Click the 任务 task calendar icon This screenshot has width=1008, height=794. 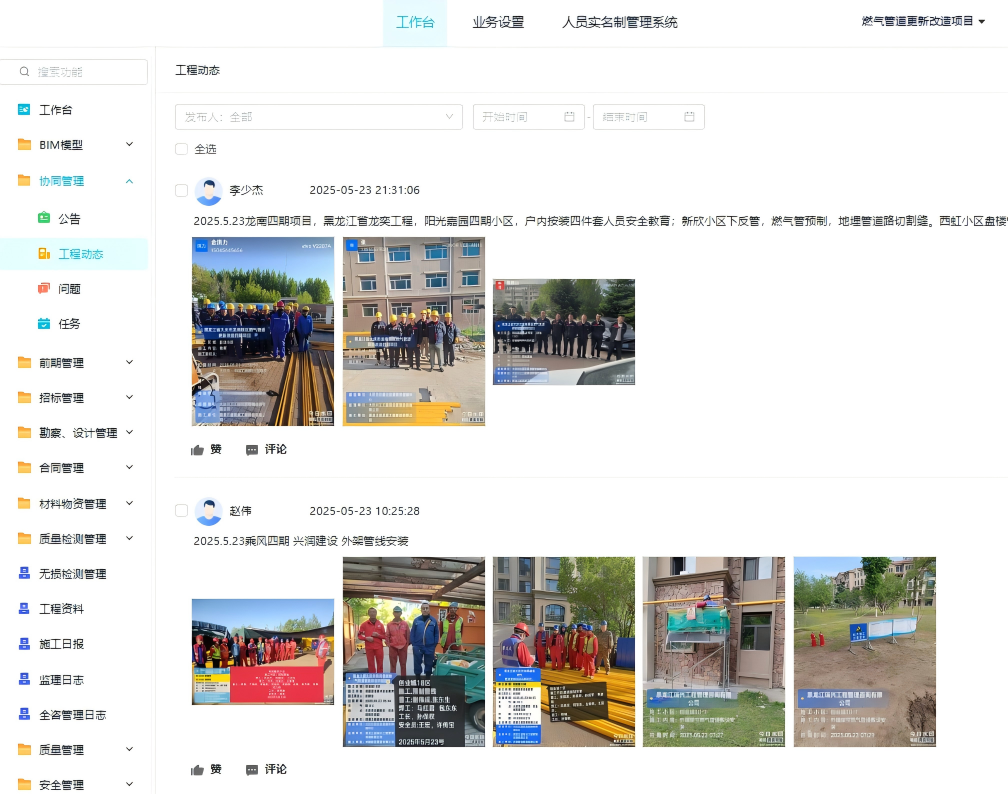coord(44,324)
